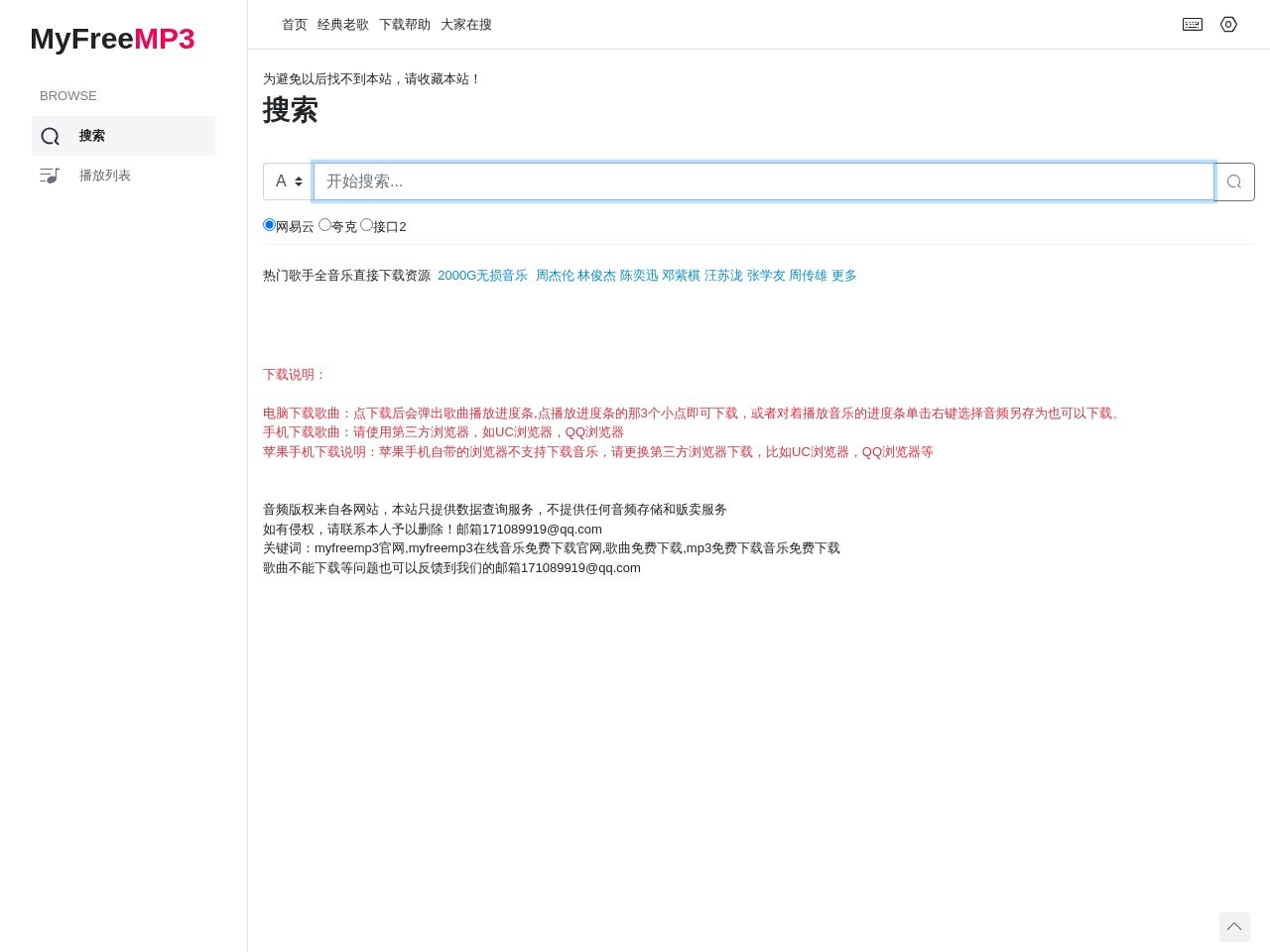Click the keyboard icon in header
This screenshot has height=952, width=1270.
(x=1193, y=25)
